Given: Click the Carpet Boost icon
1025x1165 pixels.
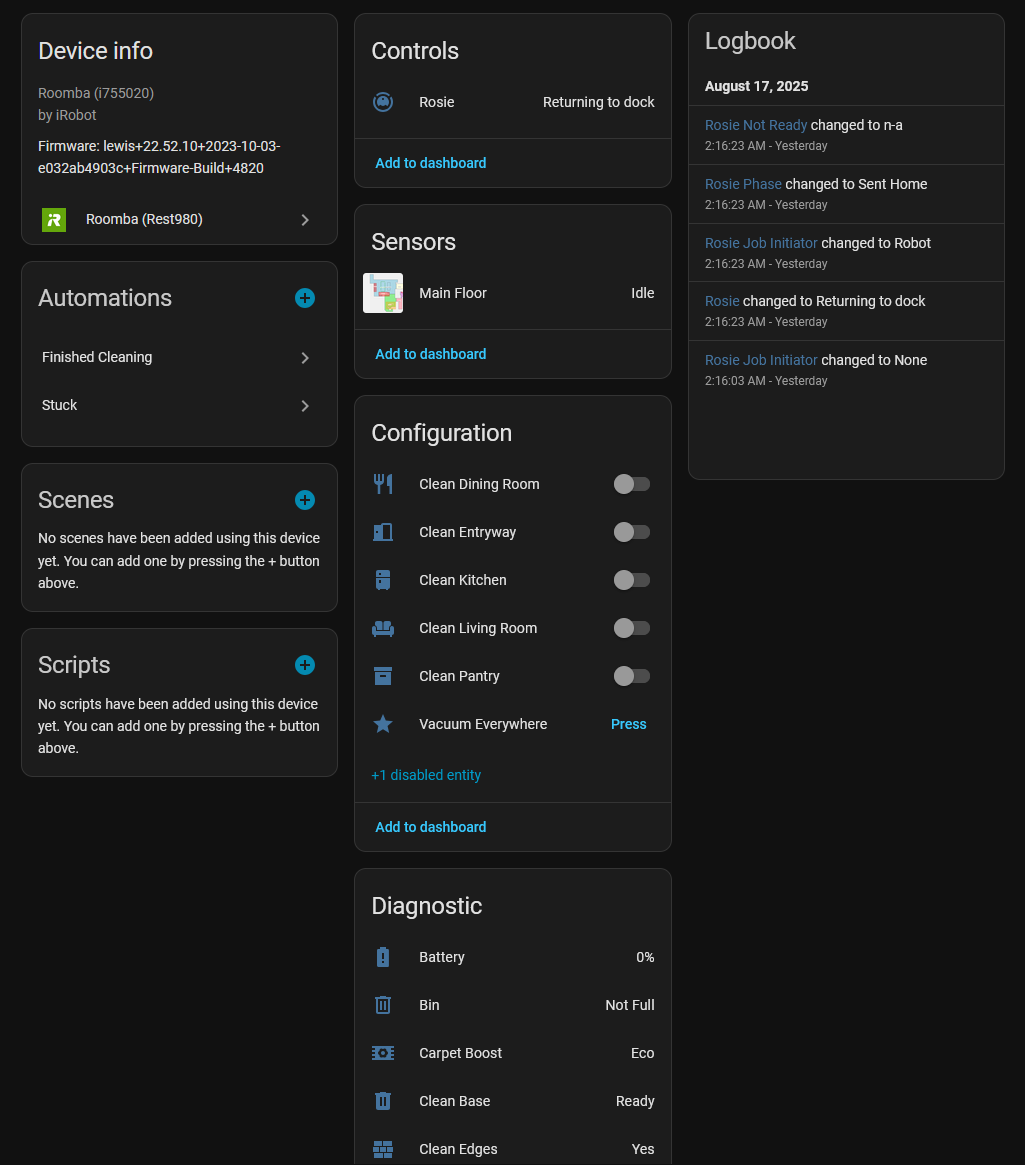Looking at the screenshot, I should (x=383, y=1053).
